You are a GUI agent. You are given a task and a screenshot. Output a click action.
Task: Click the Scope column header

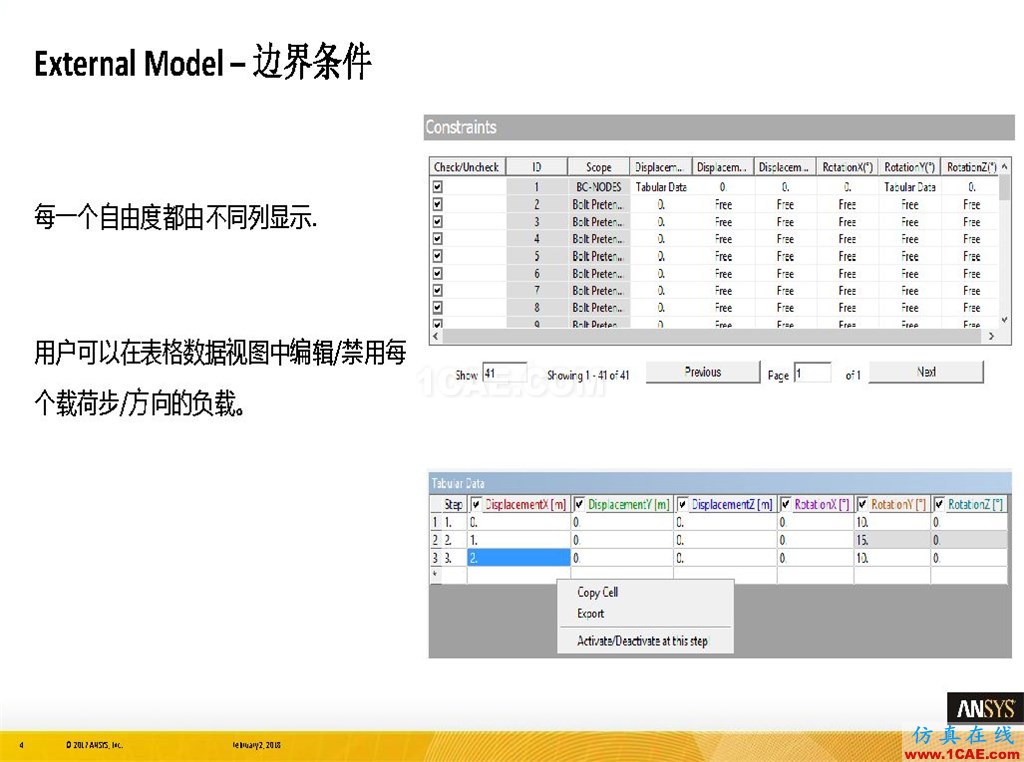(x=598, y=167)
